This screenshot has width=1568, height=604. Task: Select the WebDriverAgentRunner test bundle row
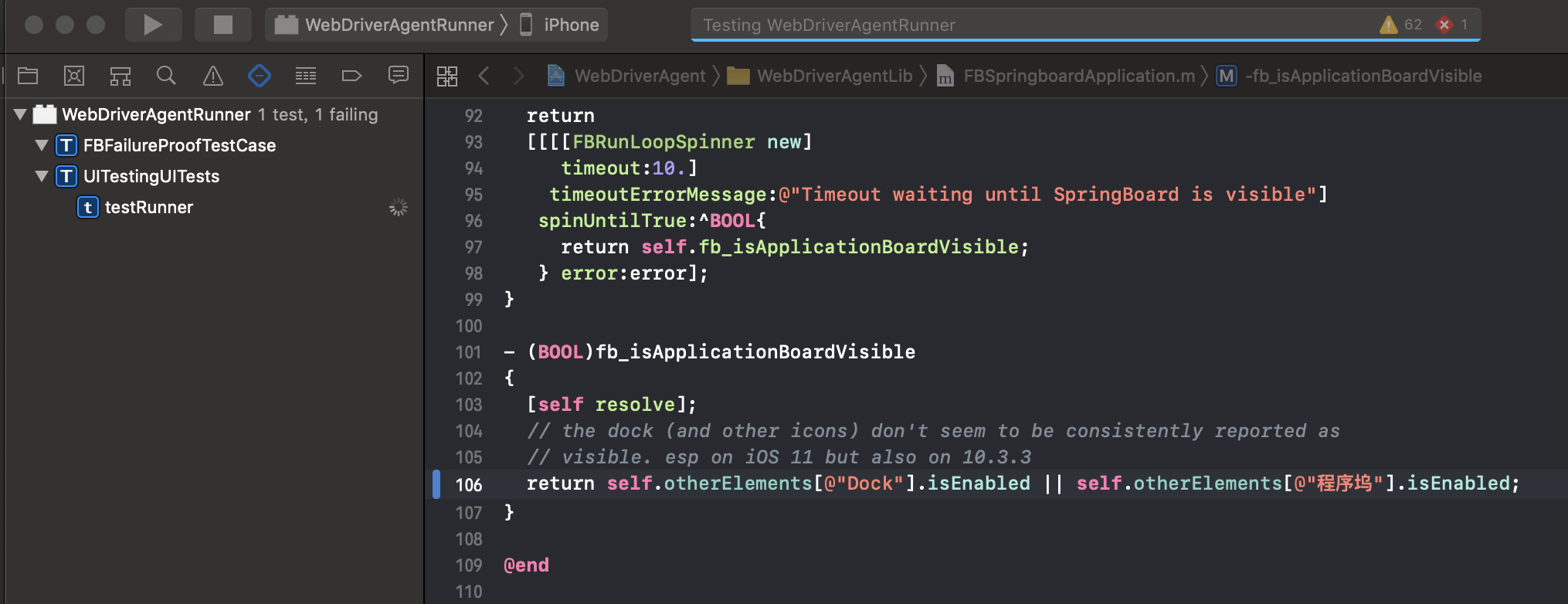tap(214, 114)
